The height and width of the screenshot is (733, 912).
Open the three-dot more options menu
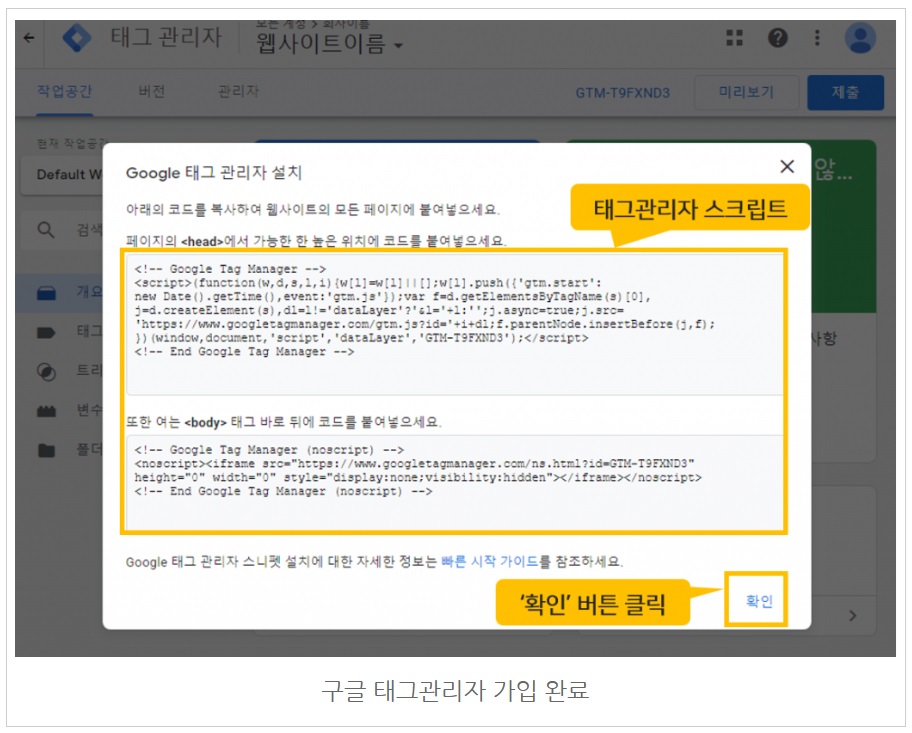pos(817,38)
